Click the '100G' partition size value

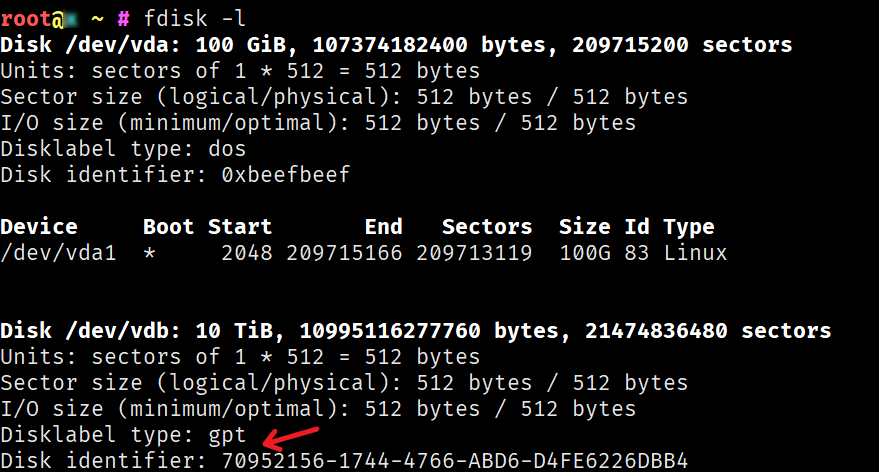[585, 253]
